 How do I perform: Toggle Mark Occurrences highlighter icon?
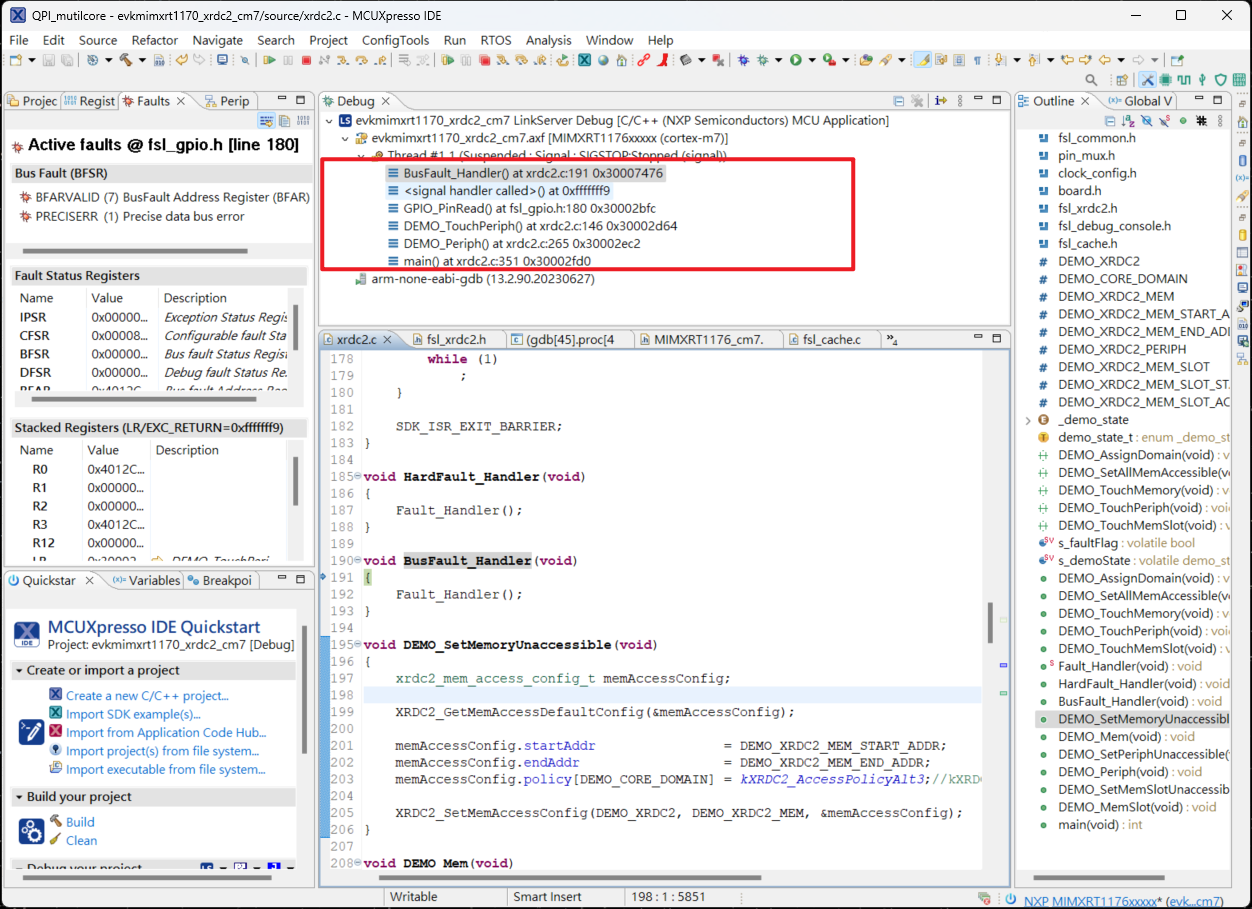(923, 60)
